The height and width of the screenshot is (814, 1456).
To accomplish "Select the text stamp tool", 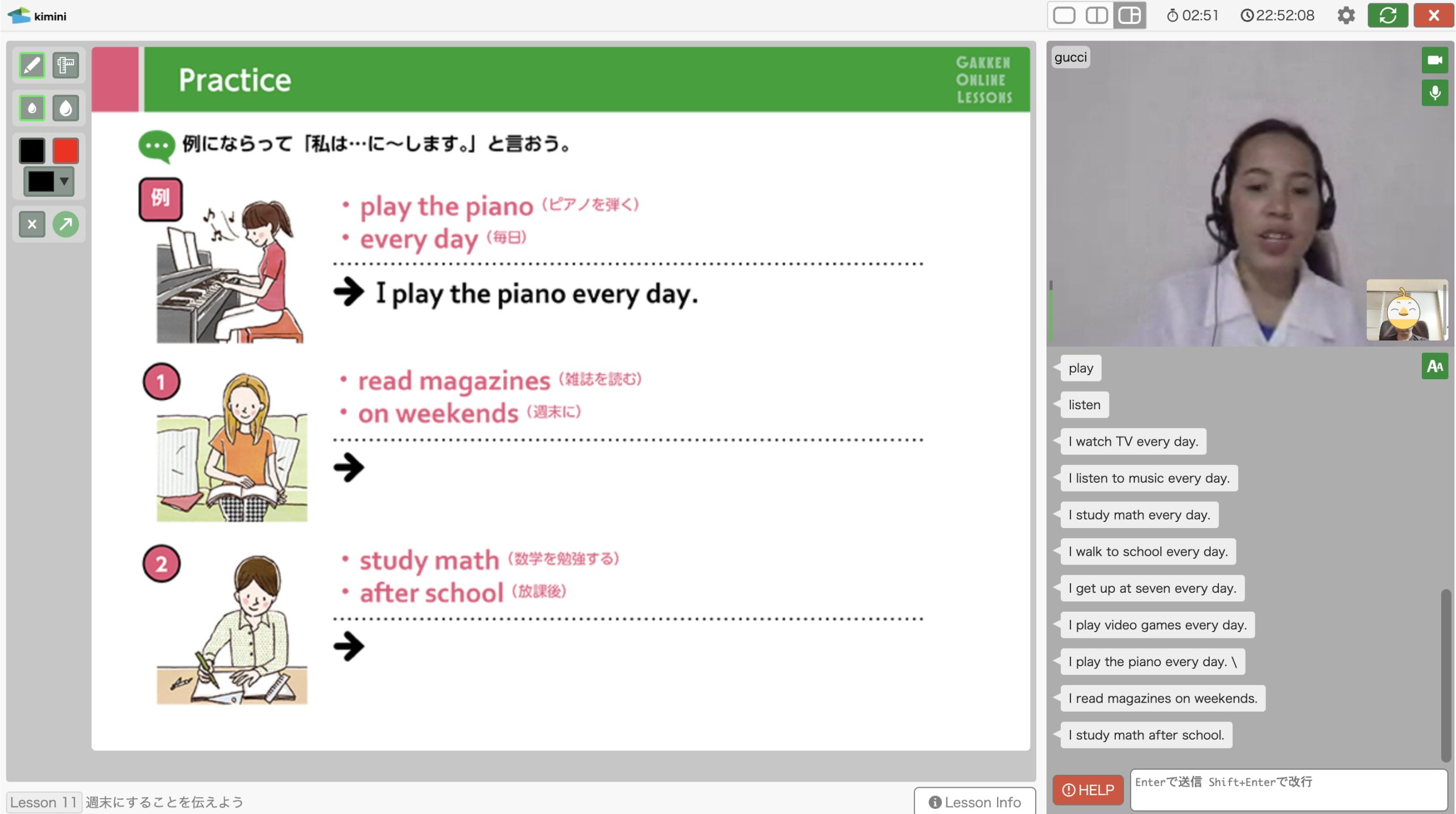I will coord(66,65).
